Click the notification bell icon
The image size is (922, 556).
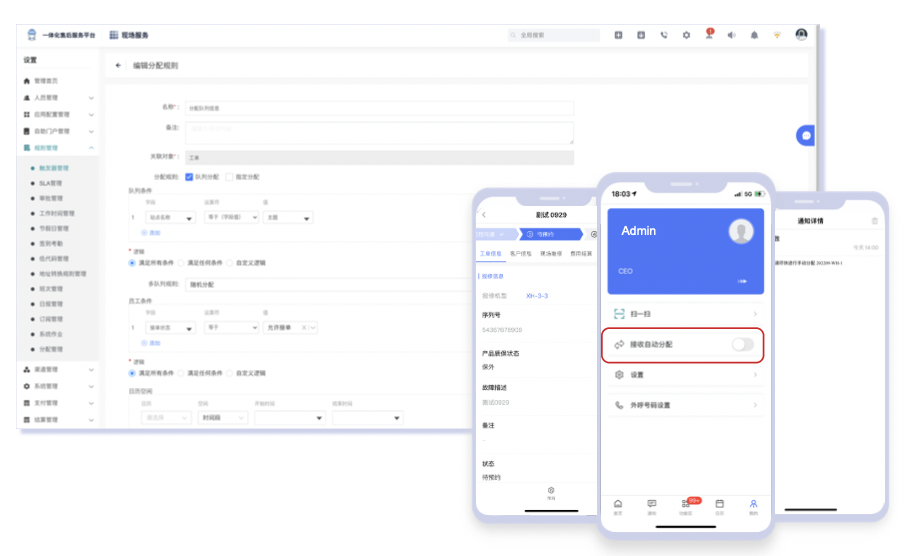[x=754, y=35]
